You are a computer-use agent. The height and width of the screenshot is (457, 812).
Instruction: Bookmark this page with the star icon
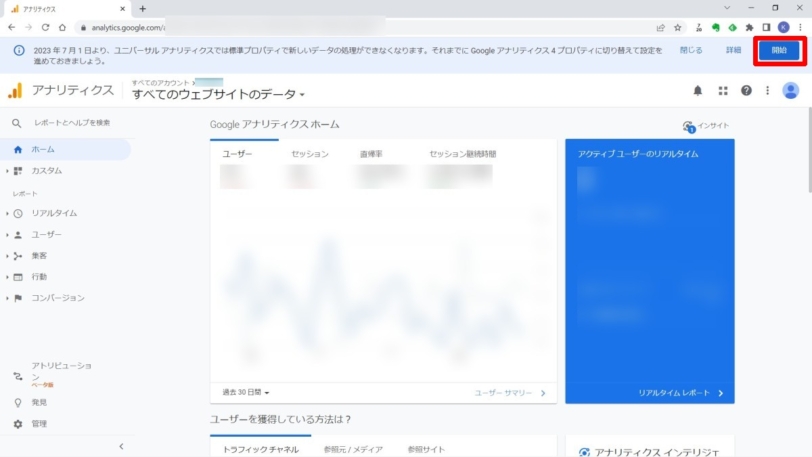tap(677, 27)
